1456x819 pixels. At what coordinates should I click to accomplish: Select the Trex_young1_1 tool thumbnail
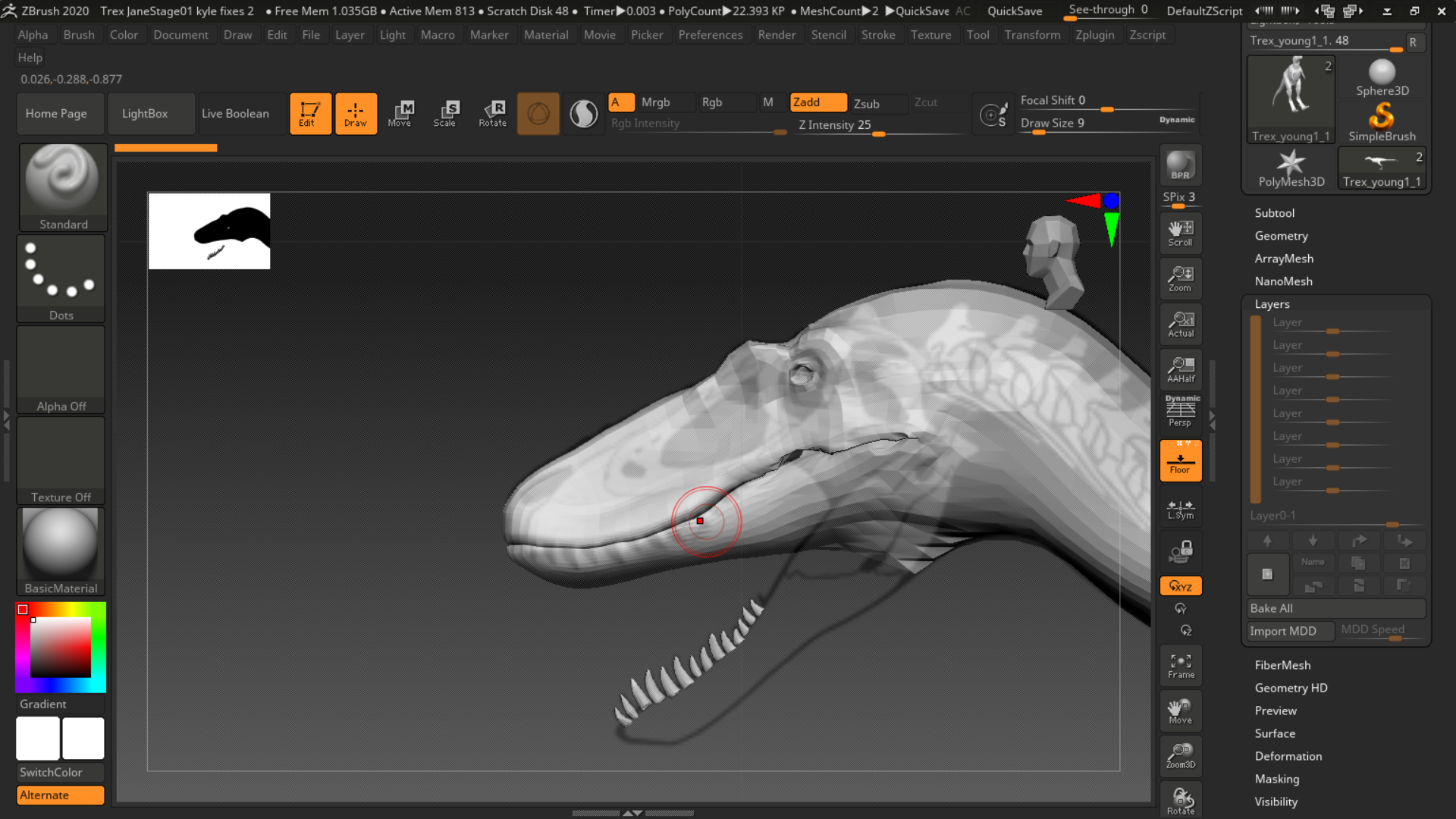pyautogui.click(x=1290, y=99)
